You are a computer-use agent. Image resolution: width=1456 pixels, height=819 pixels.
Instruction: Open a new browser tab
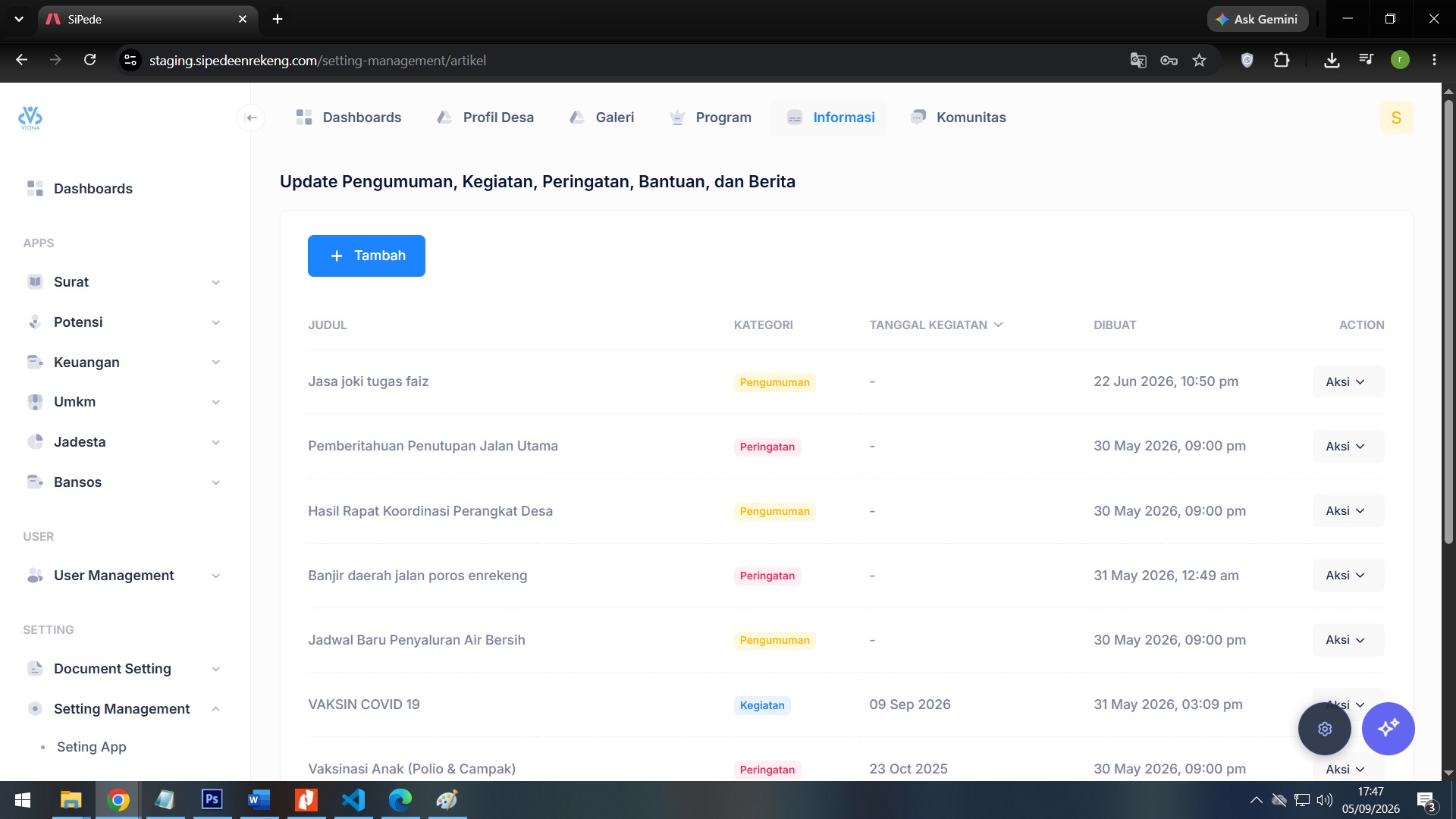point(278,19)
